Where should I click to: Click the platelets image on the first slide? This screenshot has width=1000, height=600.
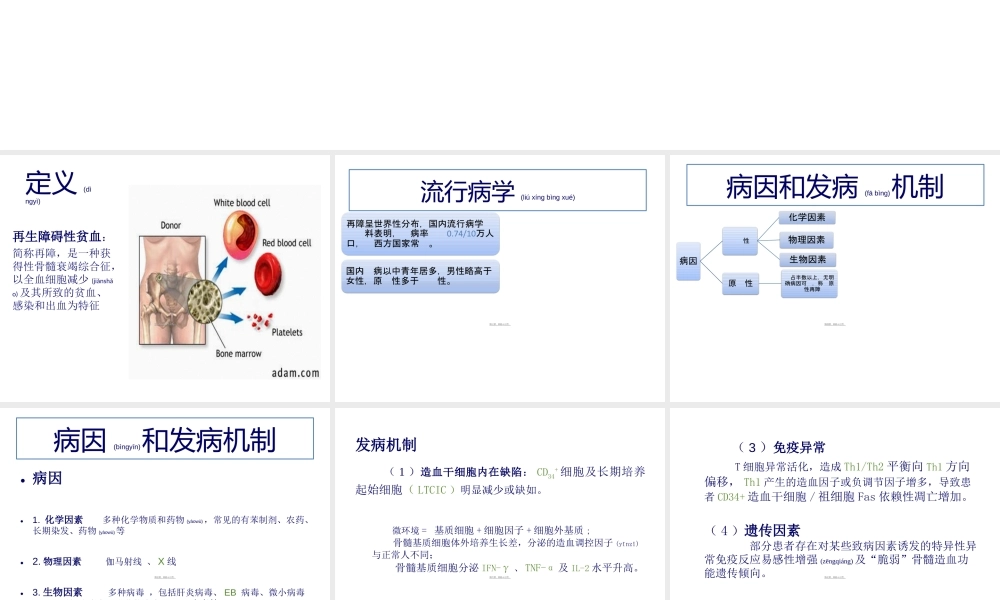pyautogui.click(x=258, y=320)
